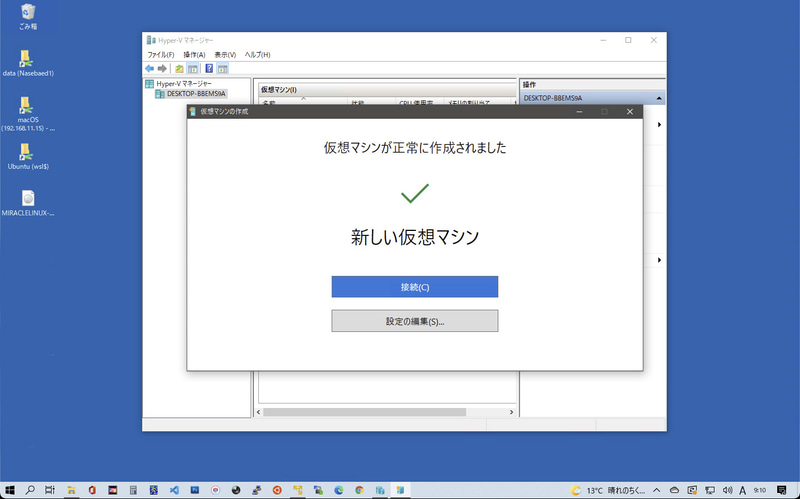Open the 操作(A) menu in Hyper-V Manager

point(194,55)
